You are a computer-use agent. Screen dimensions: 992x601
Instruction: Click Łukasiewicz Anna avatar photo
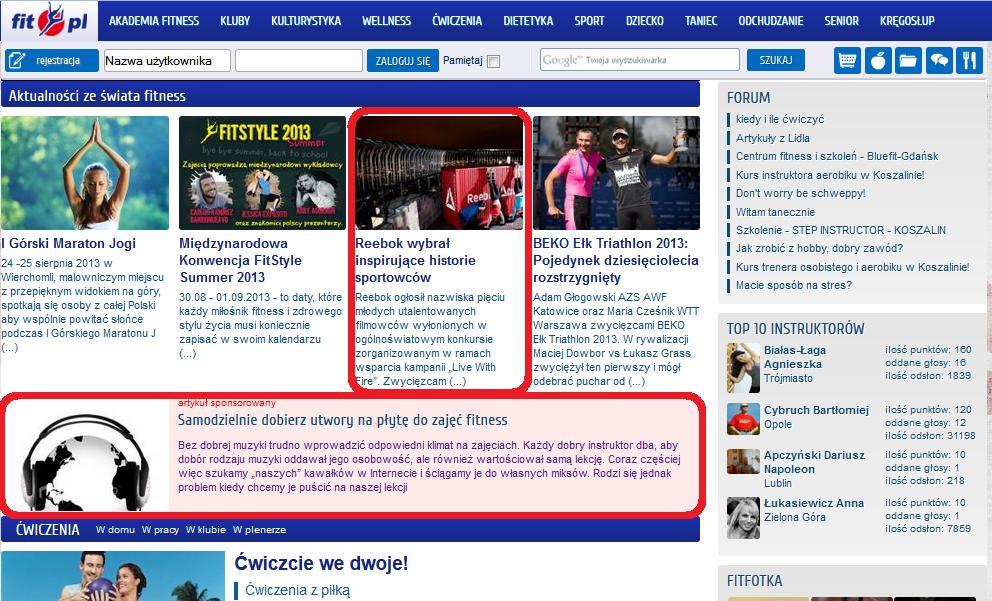click(743, 517)
